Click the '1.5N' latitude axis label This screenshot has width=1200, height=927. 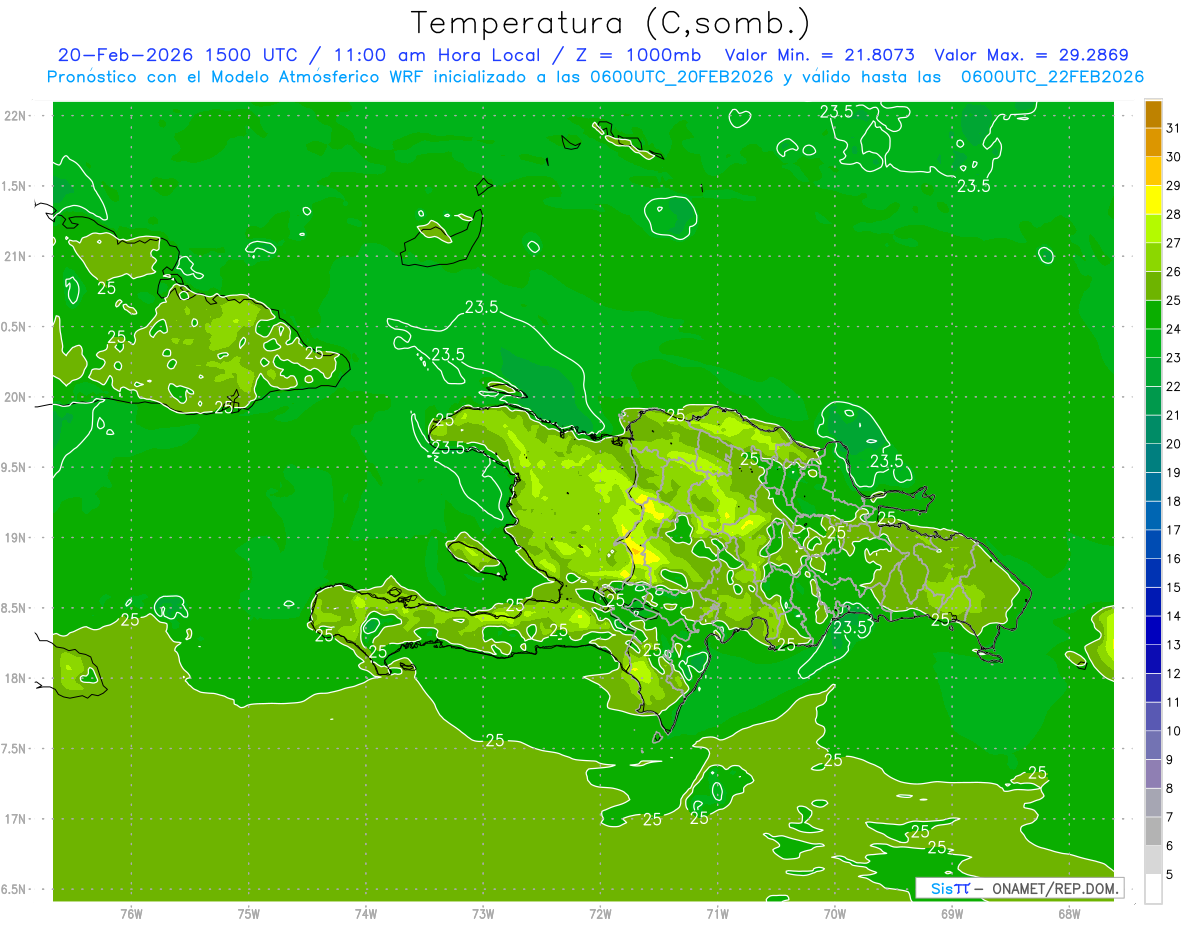coord(15,187)
